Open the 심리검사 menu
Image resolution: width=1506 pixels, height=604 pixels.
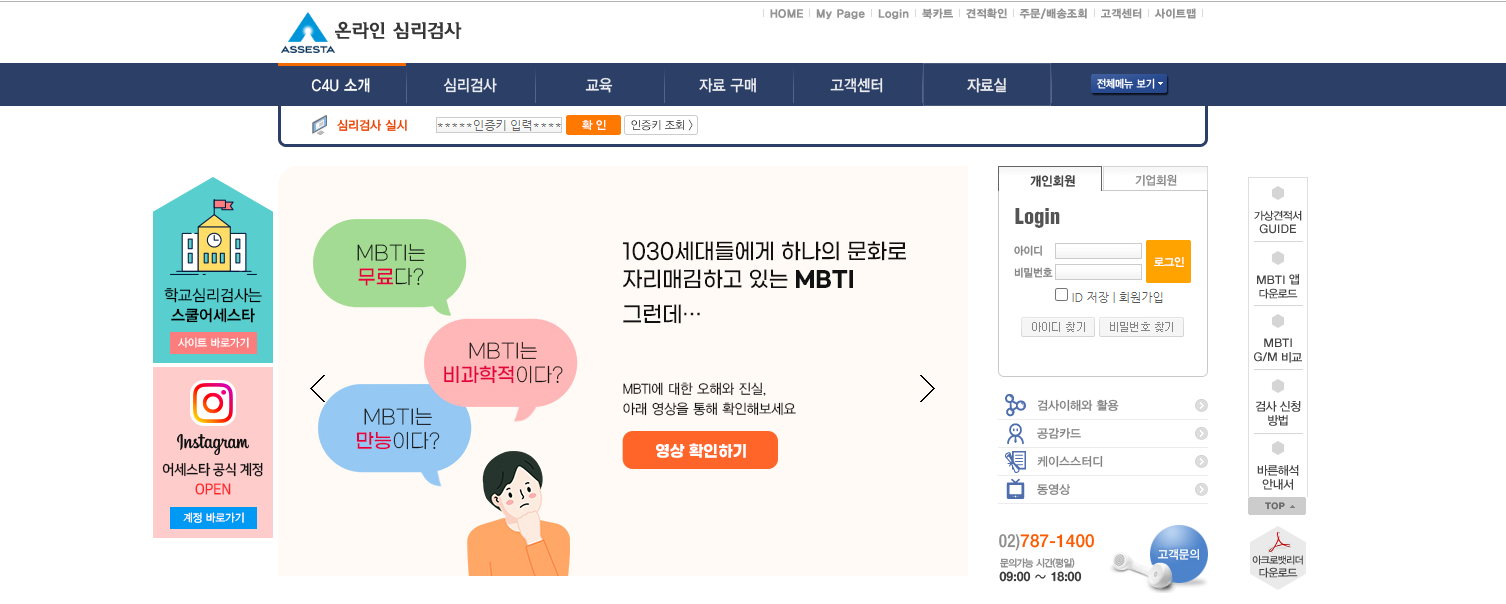(x=470, y=85)
